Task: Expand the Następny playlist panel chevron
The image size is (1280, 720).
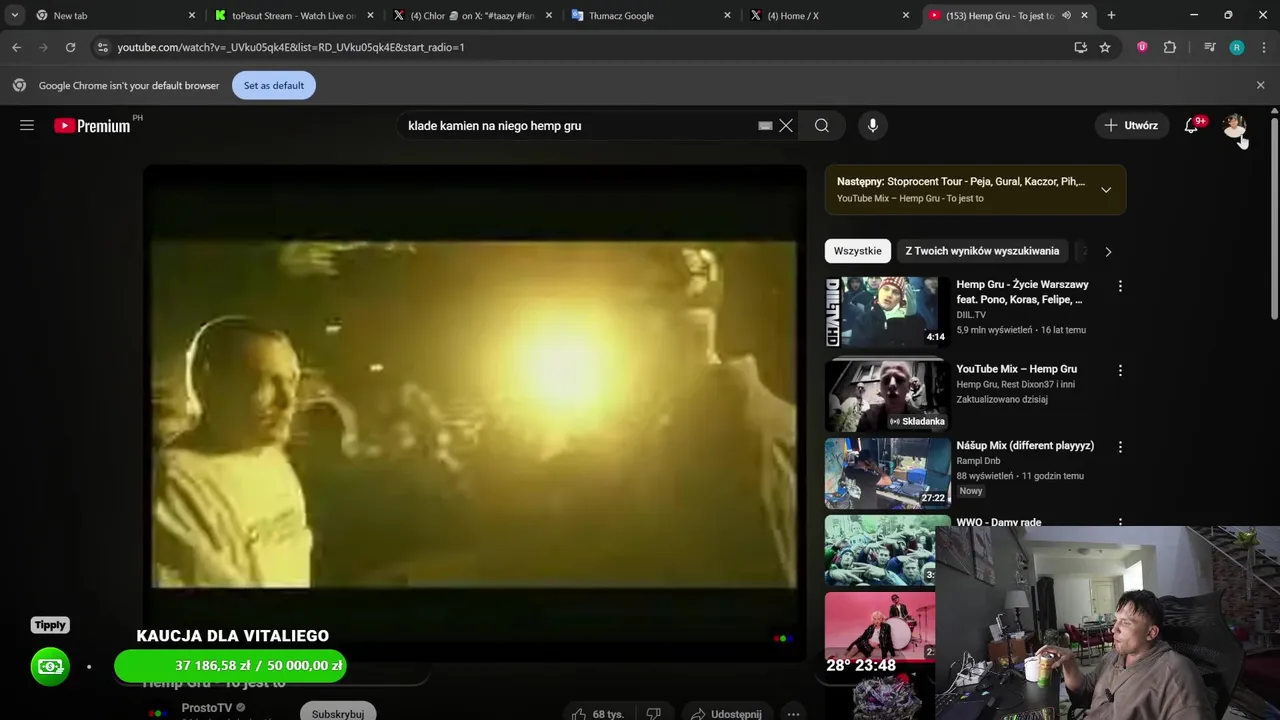Action: pos(1106,189)
